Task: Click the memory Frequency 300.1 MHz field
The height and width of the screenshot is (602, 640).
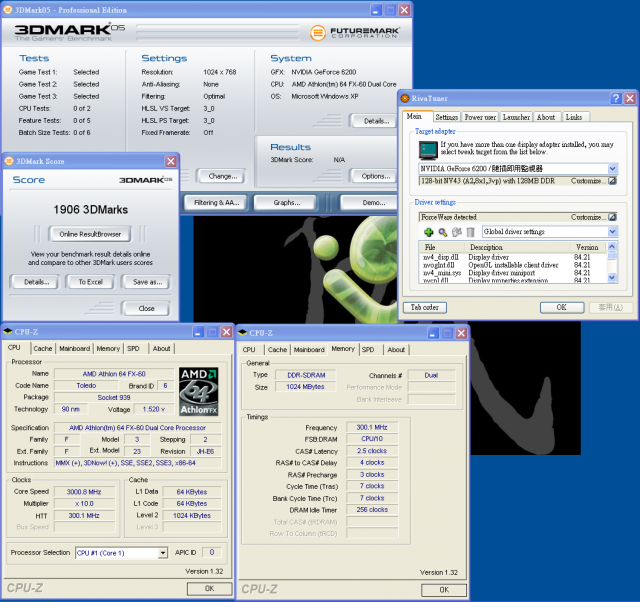Action: tap(372, 427)
